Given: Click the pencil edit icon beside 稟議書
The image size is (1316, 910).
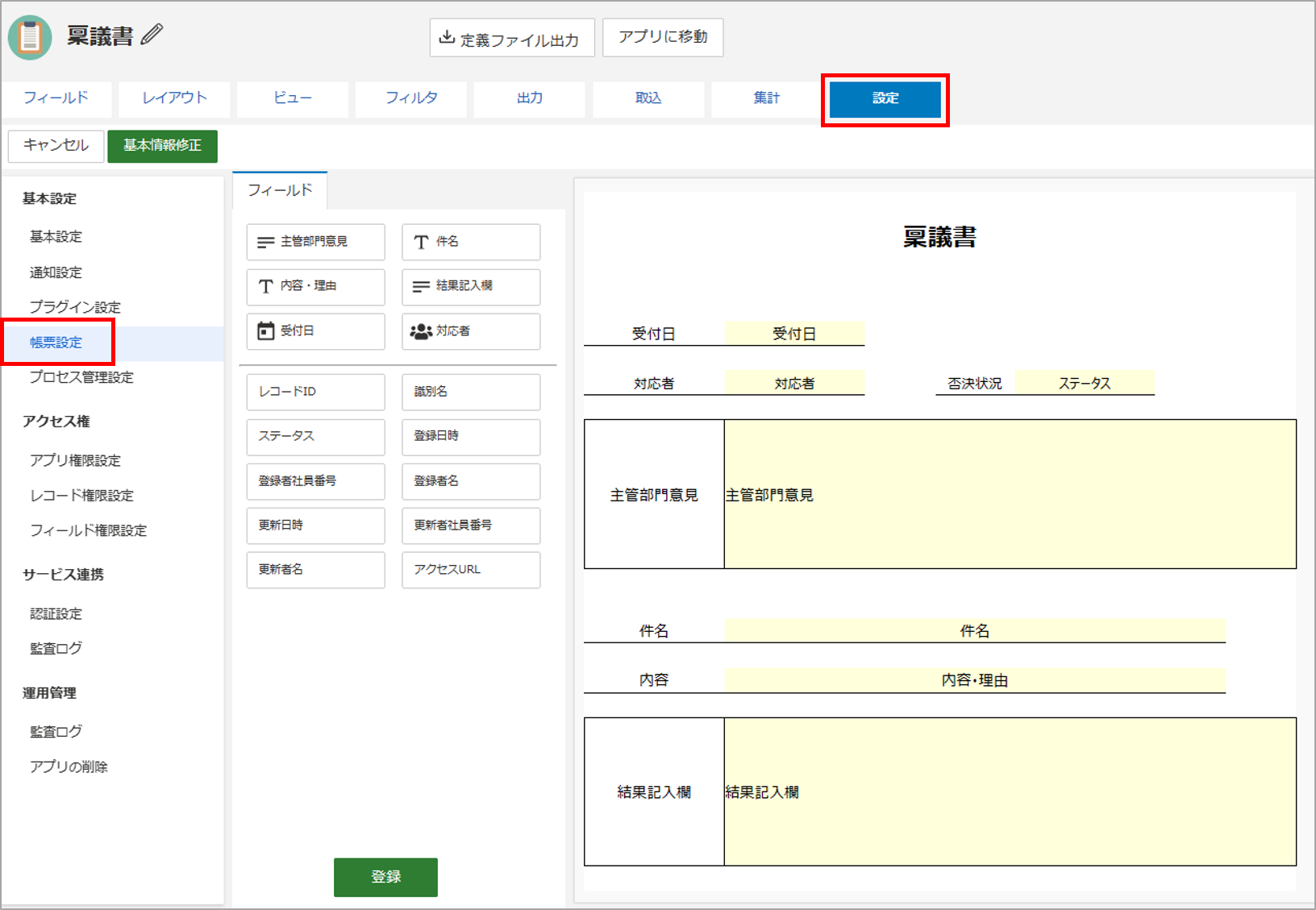Looking at the screenshot, I should pyautogui.click(x=152, y=35).
